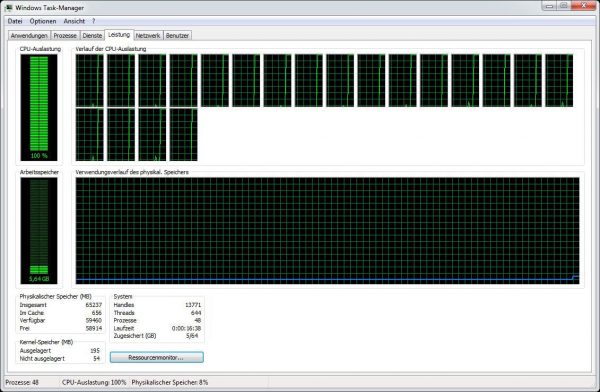This screenshot has height=392, width=600.
Task: Open the Optionen menu
Action: click(43, 21)
